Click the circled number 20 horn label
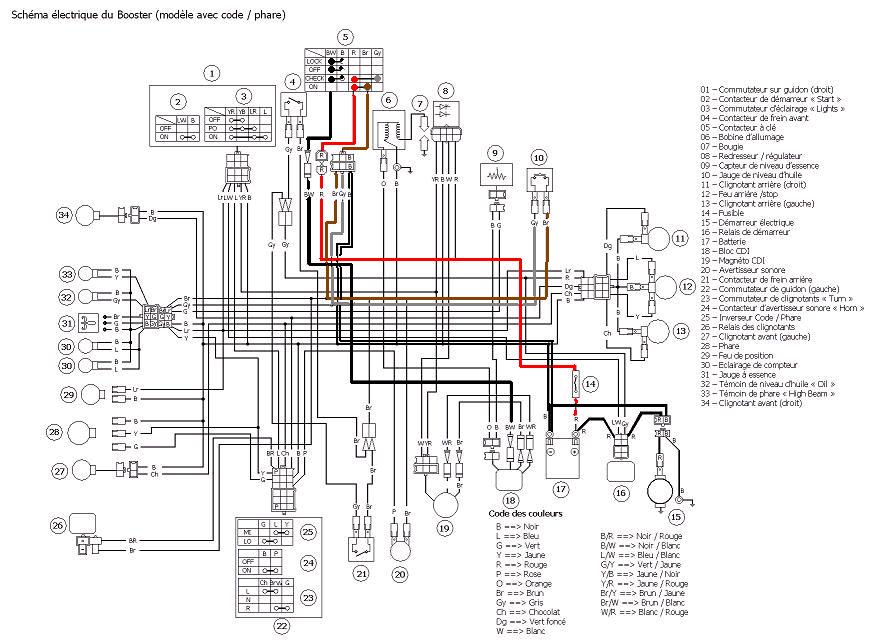 coord(400,574)
